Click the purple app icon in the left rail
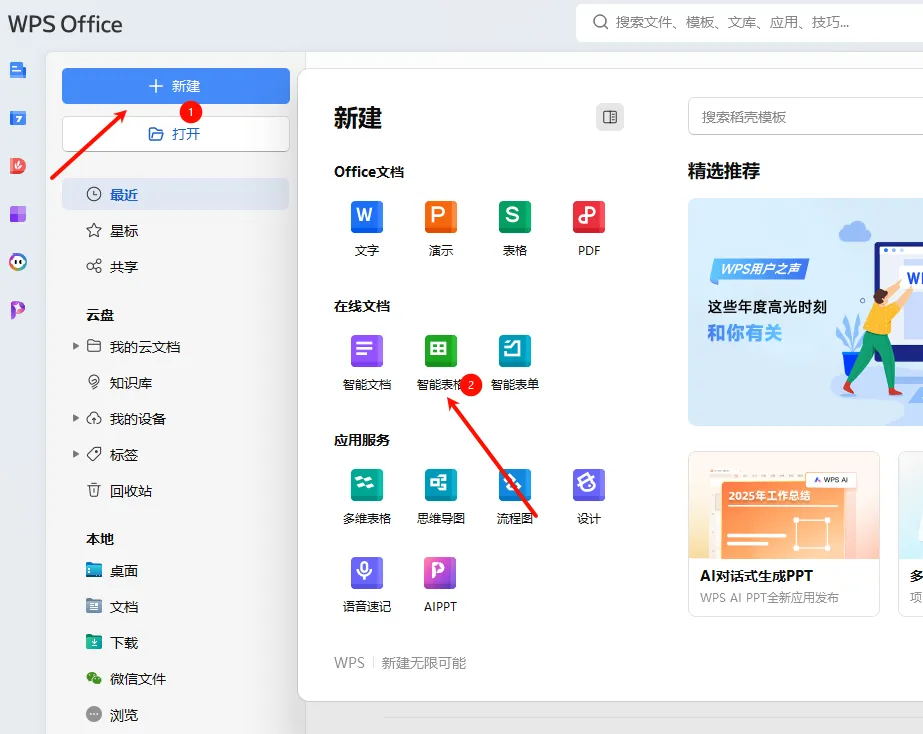The height and width of the screenshot is (734, 923). tap(18, 214)
